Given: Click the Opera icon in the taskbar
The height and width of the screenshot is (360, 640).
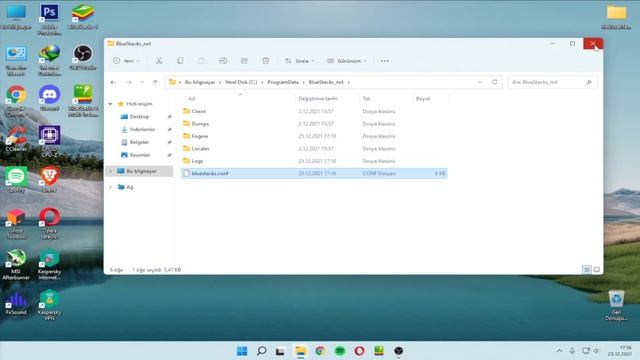Looking at the screenshot, I should click(x=359, y=351).
